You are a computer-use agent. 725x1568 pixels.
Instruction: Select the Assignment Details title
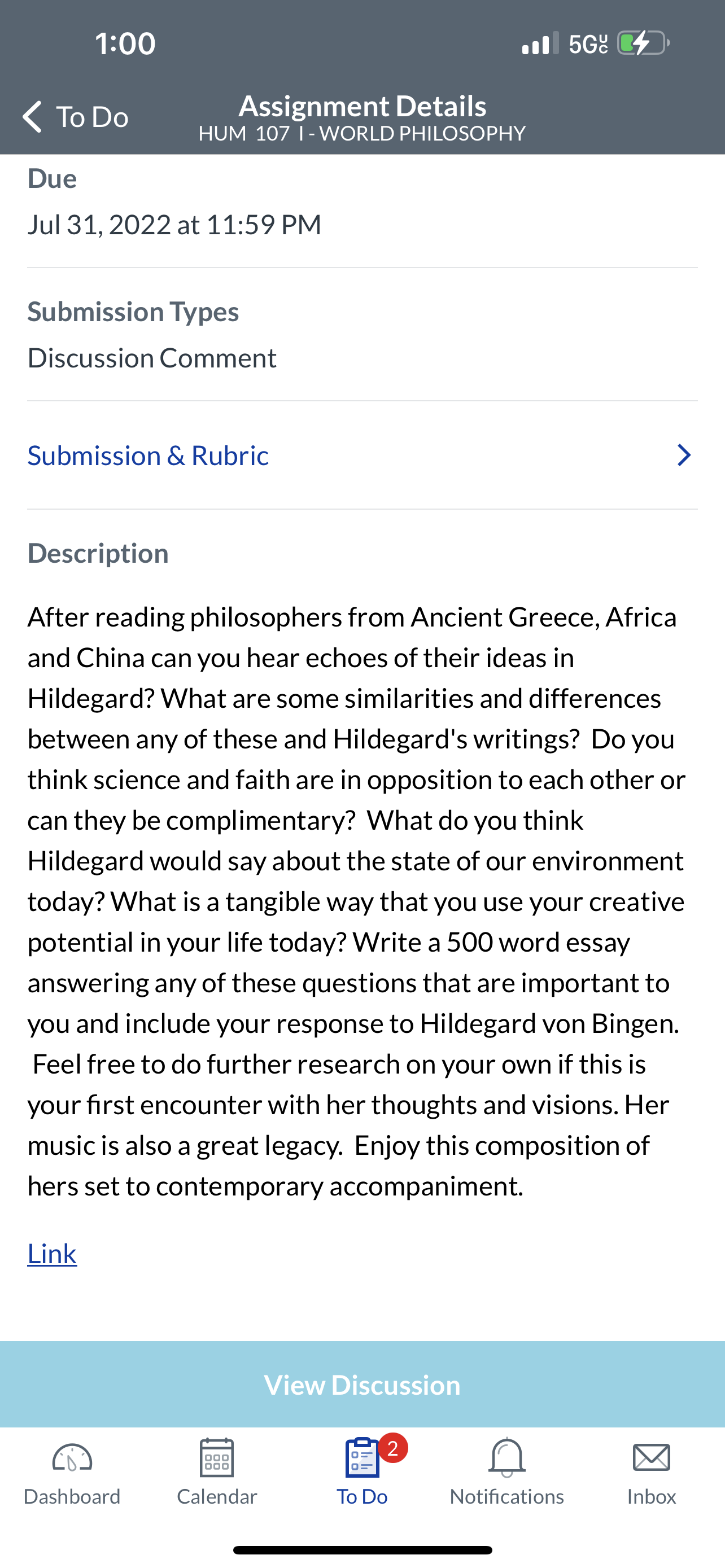tap(362, 106)
